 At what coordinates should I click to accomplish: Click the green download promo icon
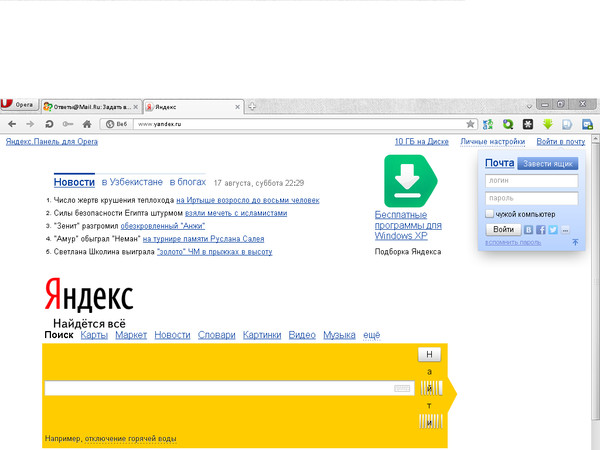point(410,181)
